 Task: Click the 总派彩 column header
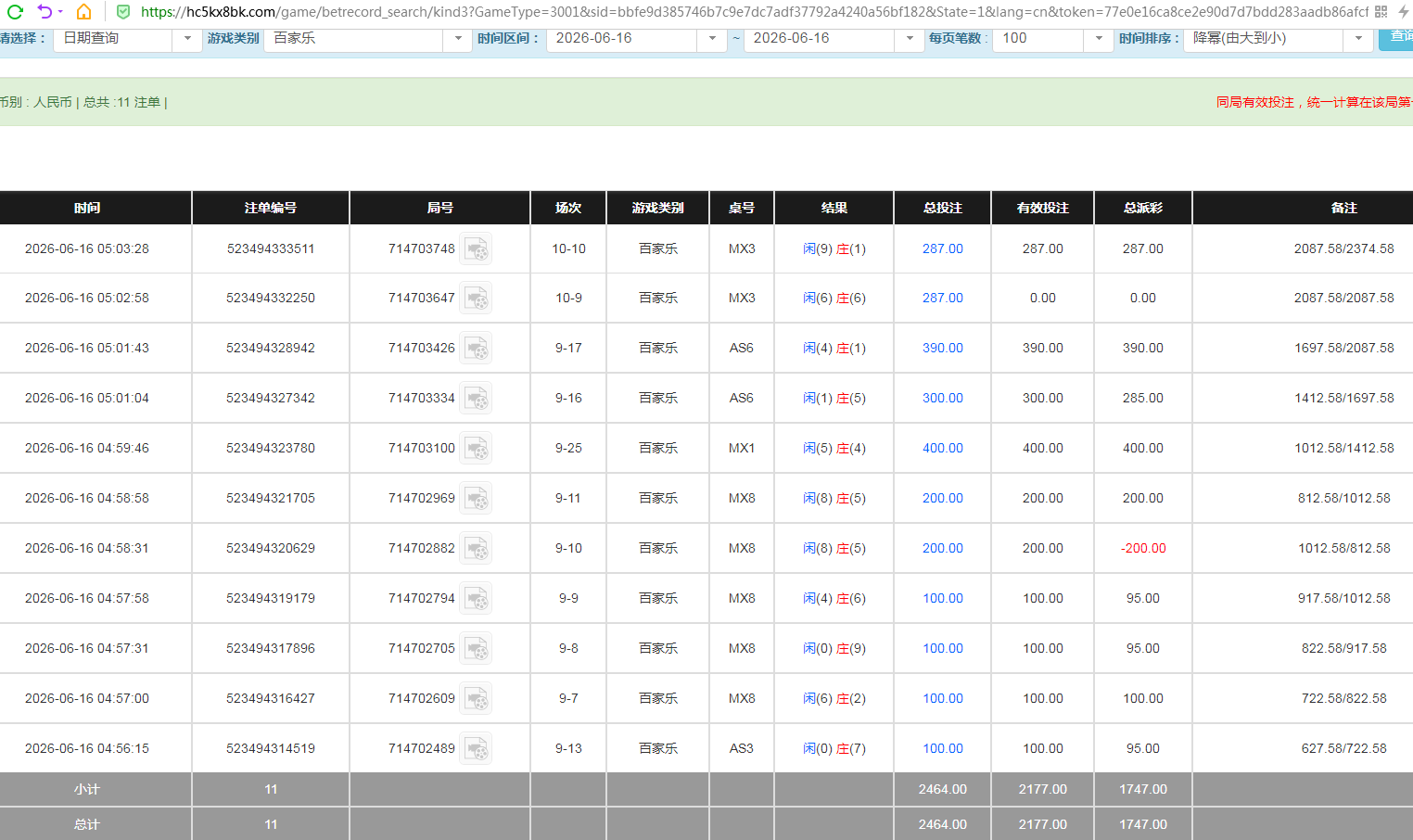[x=1143, y=208]
